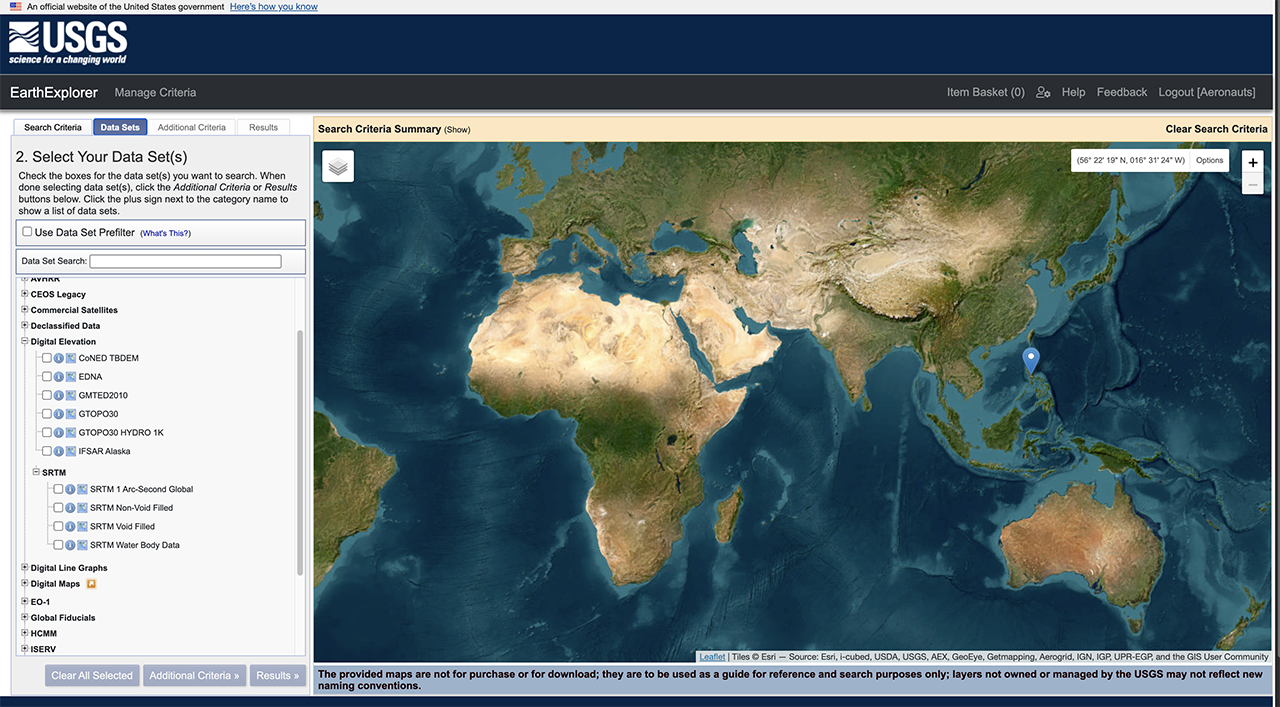The image size is (1280, 707).
Task: Show coverage map icon for SRTM Void Filled
Action: (x=82, y=527)
